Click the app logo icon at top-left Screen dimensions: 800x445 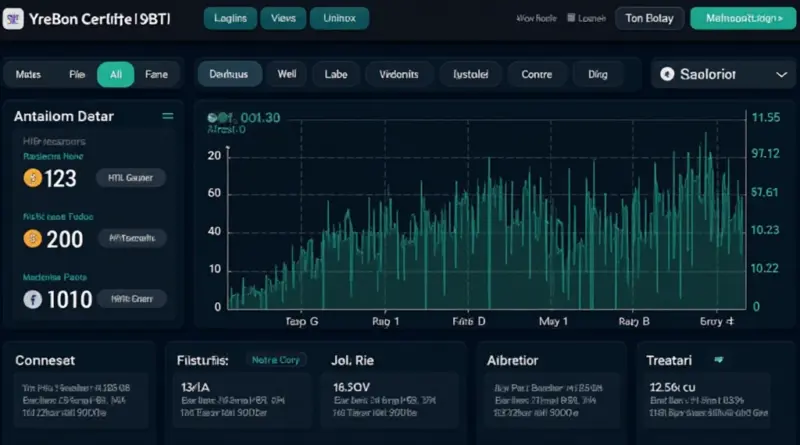[14, 18]
